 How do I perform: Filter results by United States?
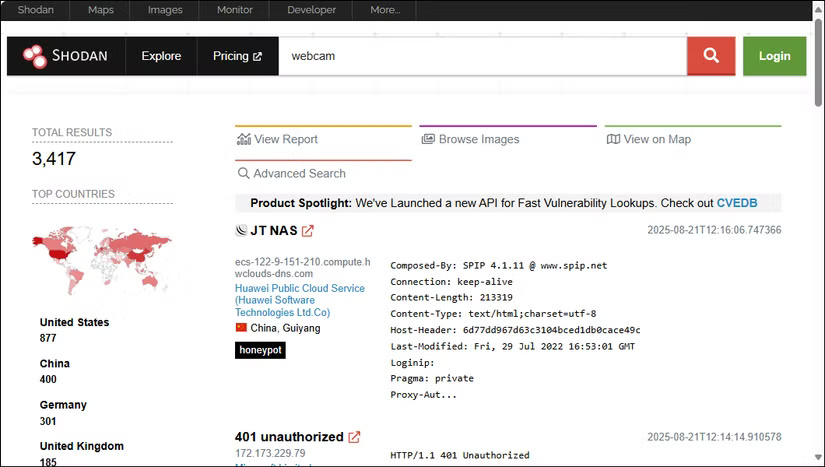75,322
